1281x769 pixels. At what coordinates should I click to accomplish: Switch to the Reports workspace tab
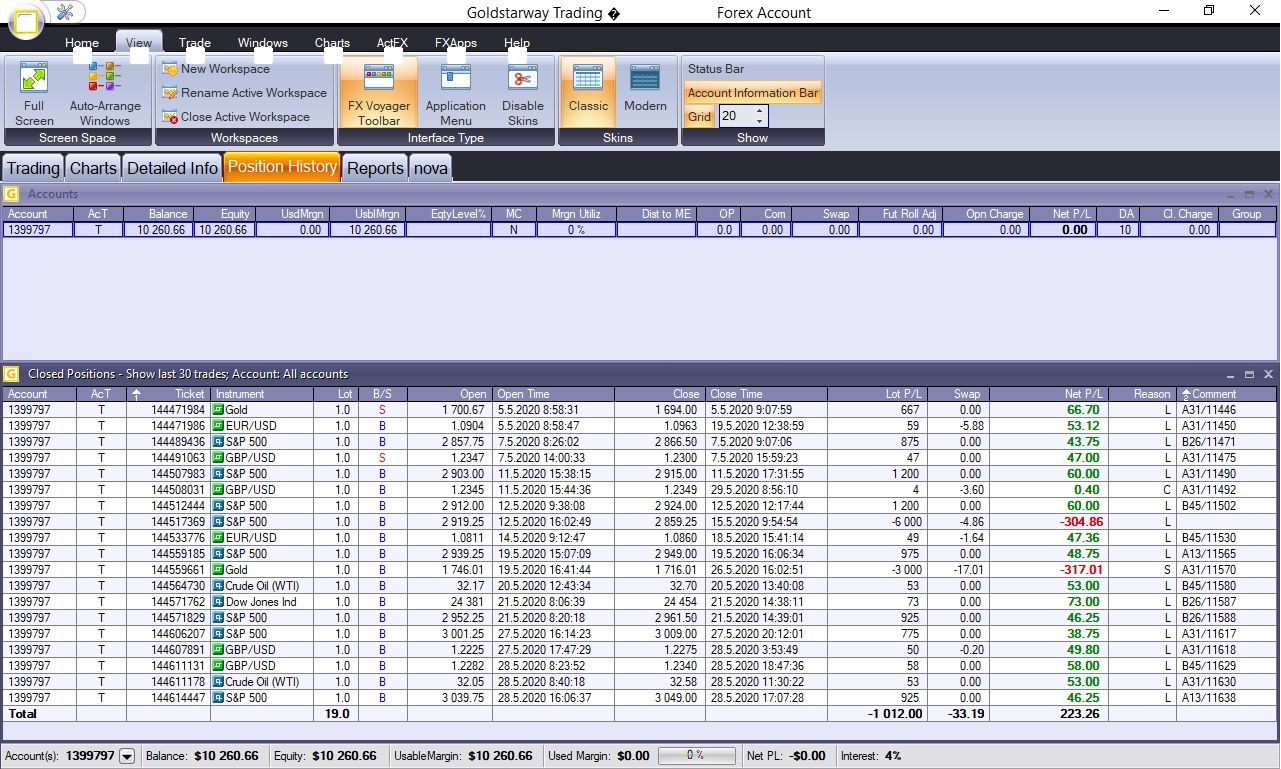coord(375,168)
